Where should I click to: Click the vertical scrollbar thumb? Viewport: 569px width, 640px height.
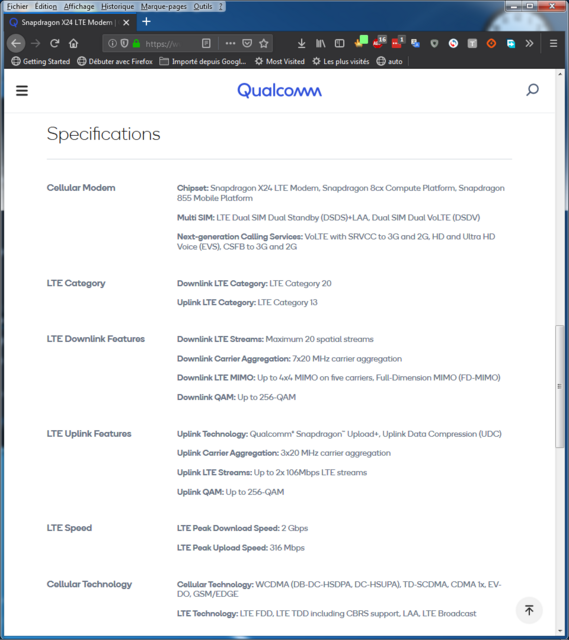click(559, 386)
